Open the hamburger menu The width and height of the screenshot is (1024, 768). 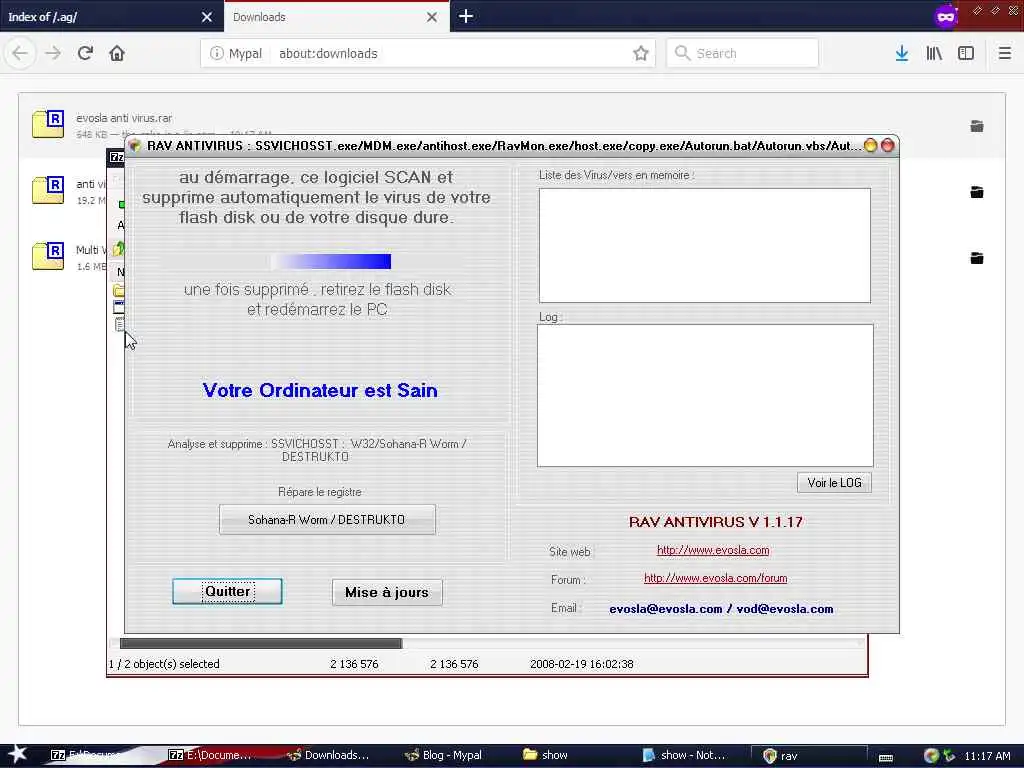[x=1005, y=54]
